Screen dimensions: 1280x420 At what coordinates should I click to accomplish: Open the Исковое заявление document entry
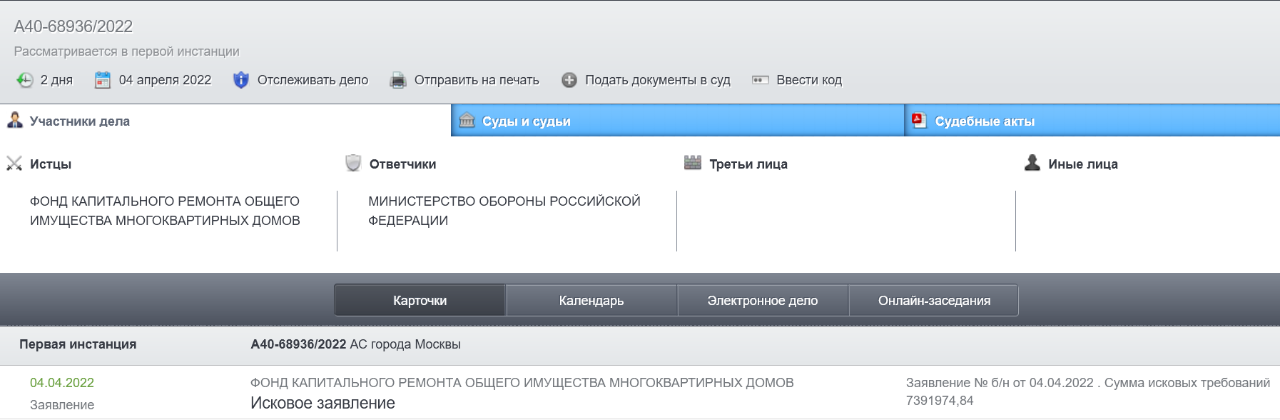[322, 403]
